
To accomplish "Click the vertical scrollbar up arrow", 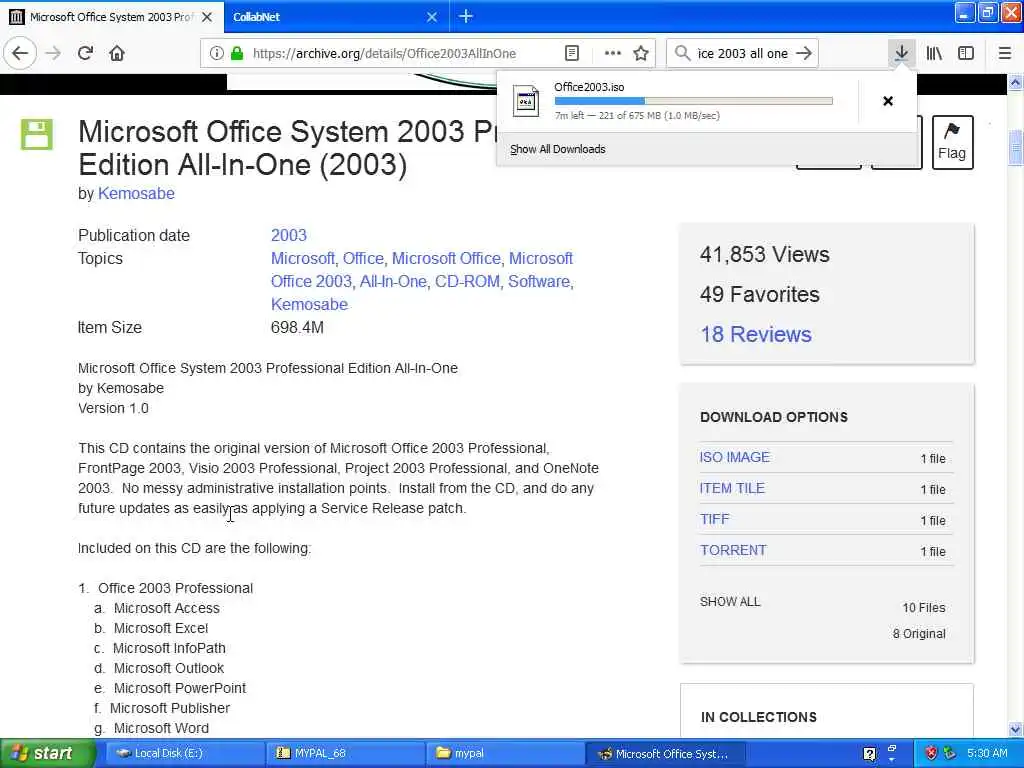I will pos(1015,82).
